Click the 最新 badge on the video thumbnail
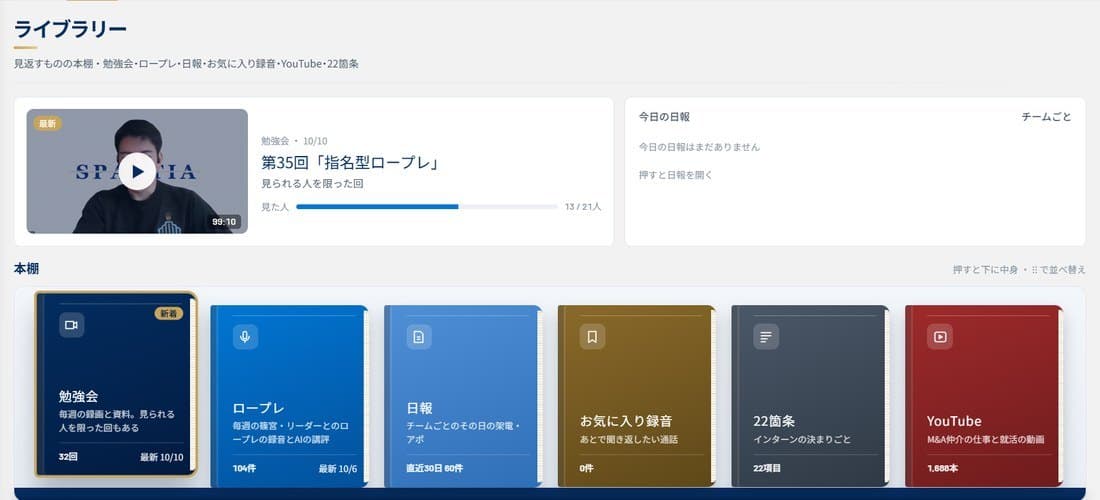The height and width of the screenshot is (500, 1100). 48,123
